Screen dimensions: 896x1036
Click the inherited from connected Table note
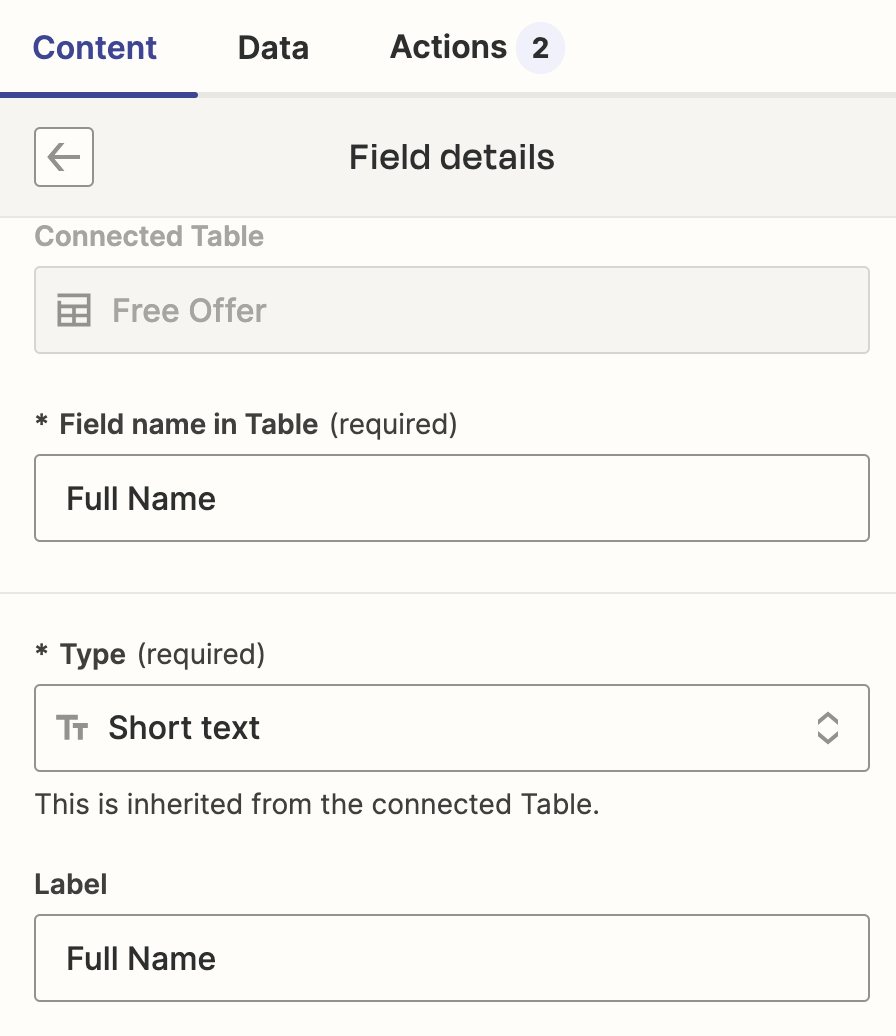(x=317, y=804)
